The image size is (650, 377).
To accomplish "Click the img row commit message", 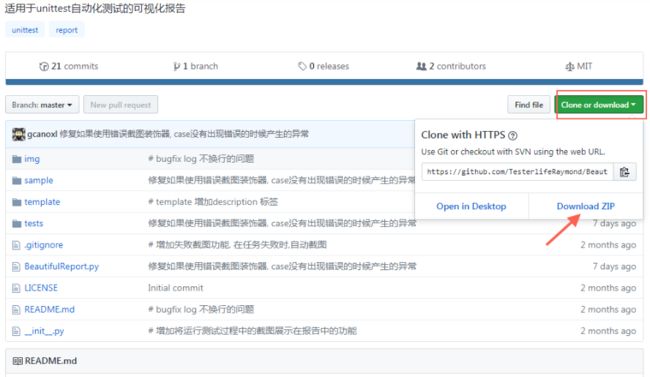I will pyautogui.click(x=201, y=159).
